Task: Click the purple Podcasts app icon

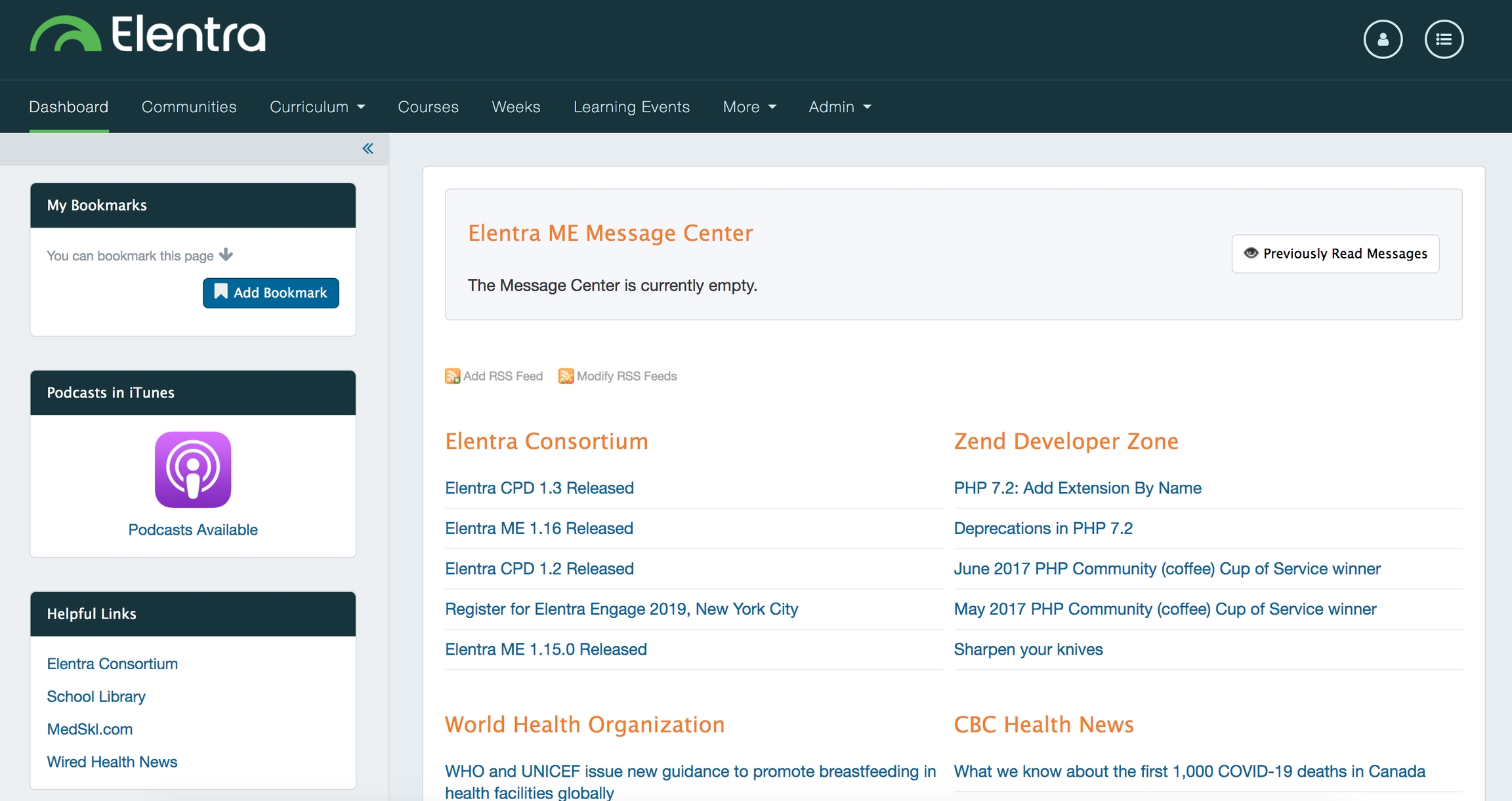Action: pyautogui.click(x=193, y=469)
